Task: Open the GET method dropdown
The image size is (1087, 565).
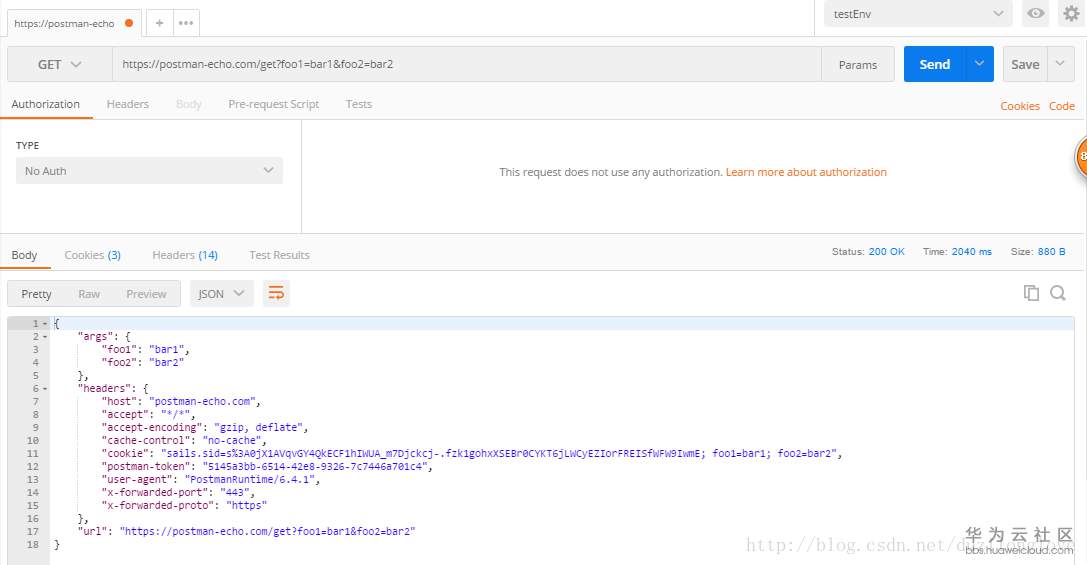Action: click(59, 65)
